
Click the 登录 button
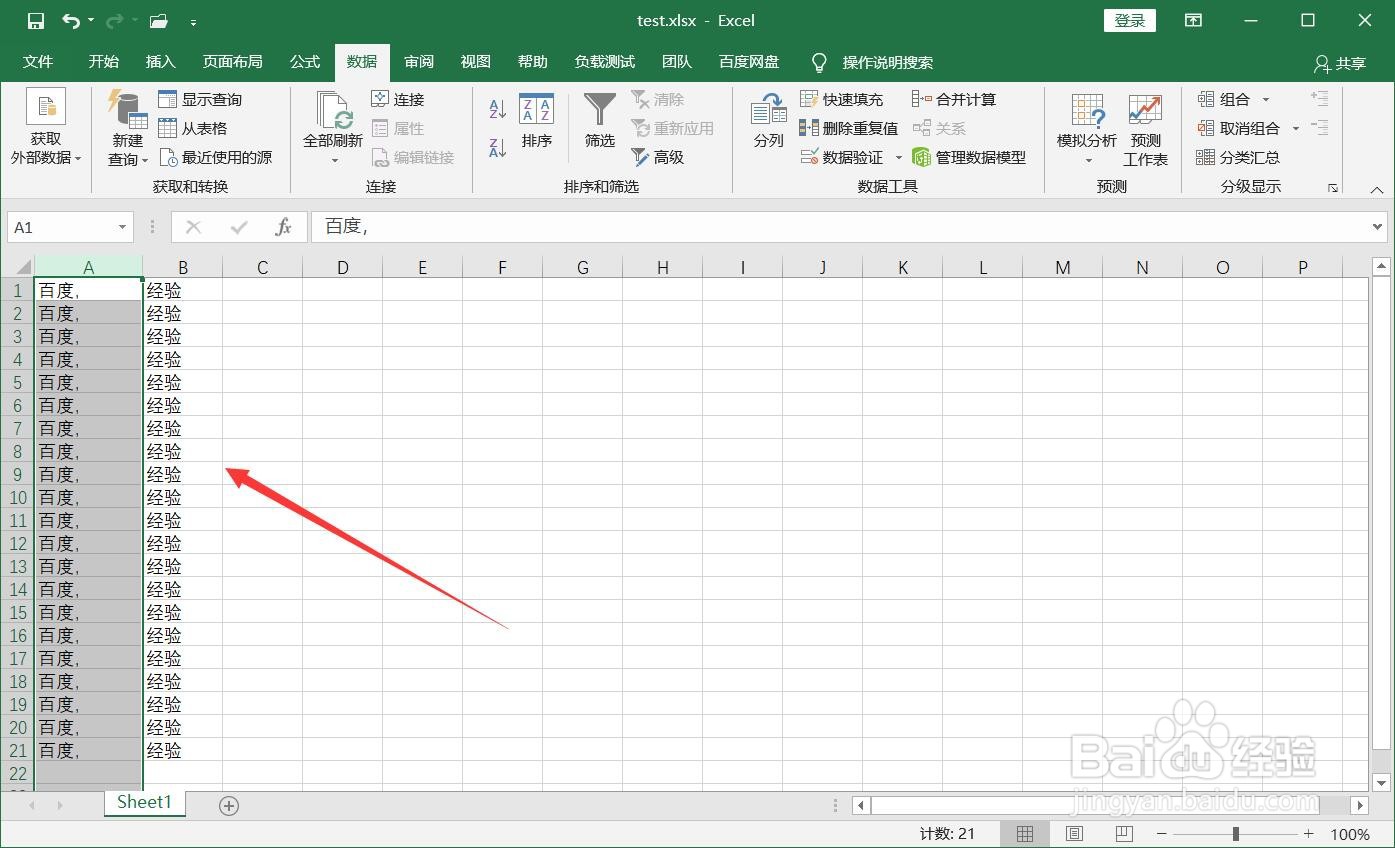pyautogui.click(x=1129, y=20)
